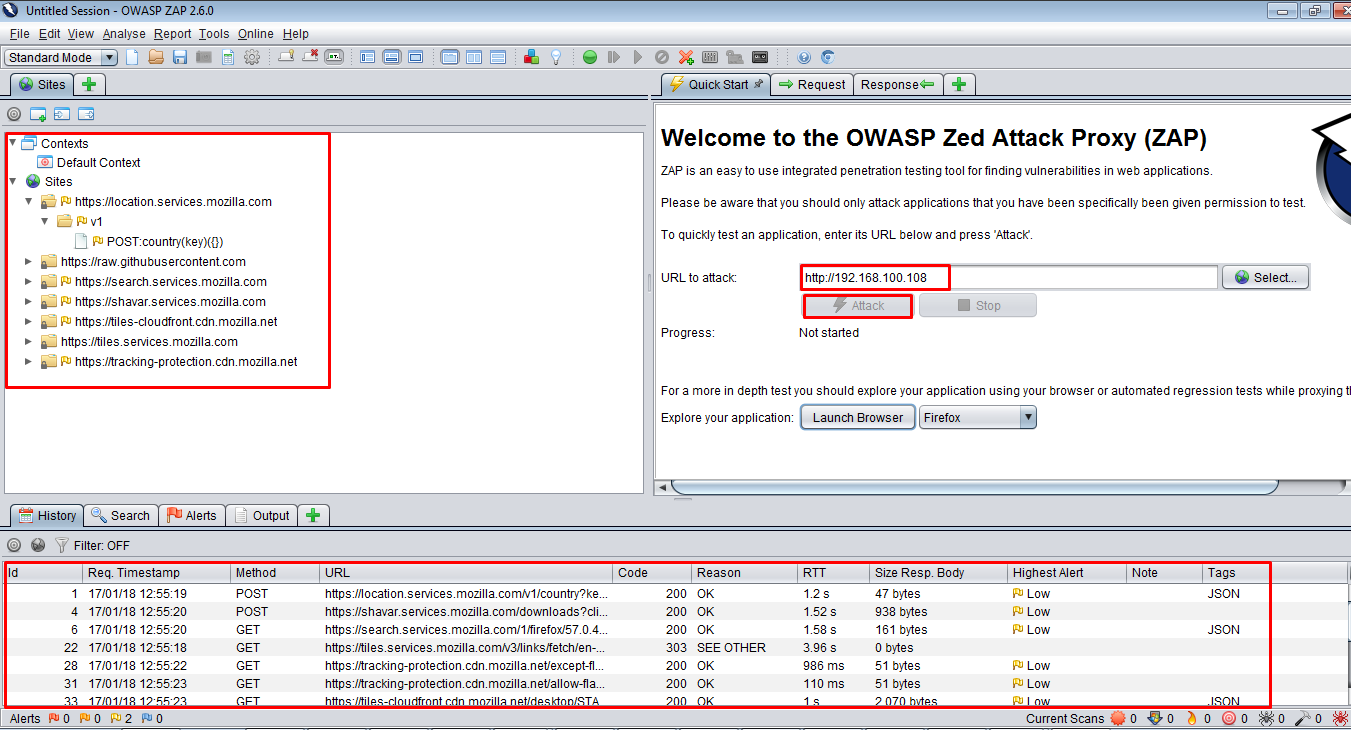
Task: Open Session Properties from the toolbar
Action: pos(228,57)
